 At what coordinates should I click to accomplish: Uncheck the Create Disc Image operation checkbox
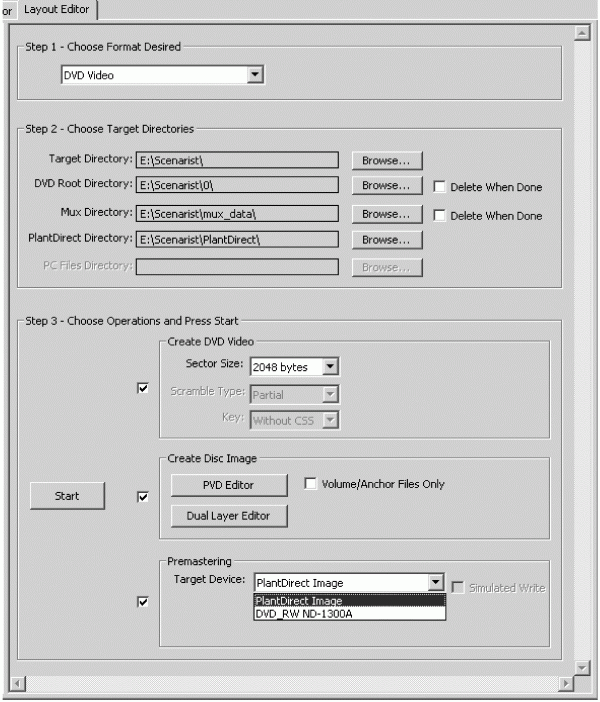143,497
